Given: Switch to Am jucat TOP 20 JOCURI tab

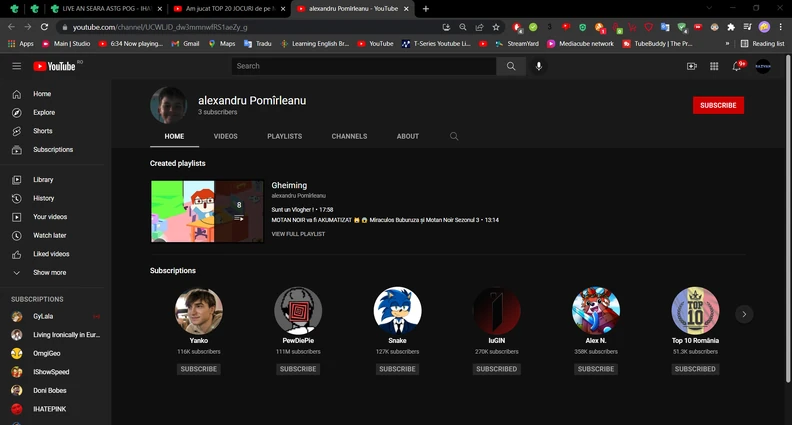Looking at the screenshot, I should click(230, 9).
